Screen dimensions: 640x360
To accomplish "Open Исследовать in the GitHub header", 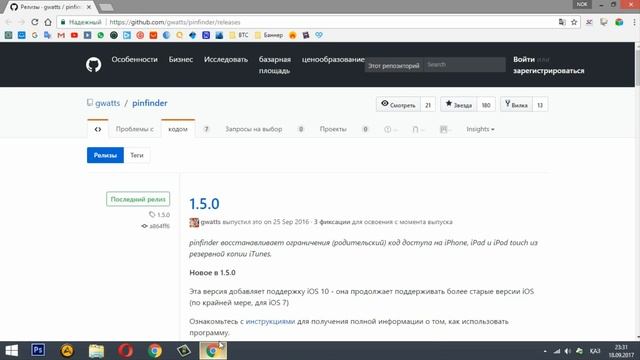I will click(226, 60).
